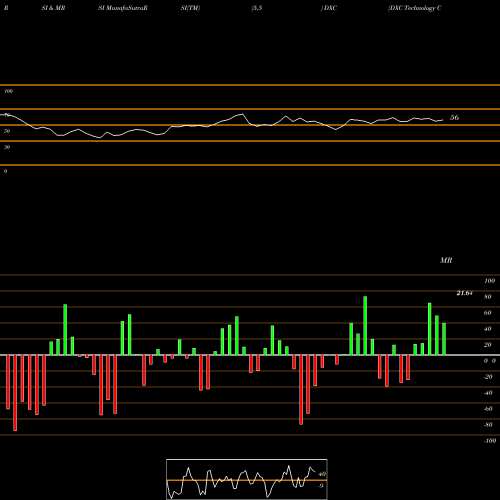Click the '100' label on the RSI axis

[x=8, y=91]
